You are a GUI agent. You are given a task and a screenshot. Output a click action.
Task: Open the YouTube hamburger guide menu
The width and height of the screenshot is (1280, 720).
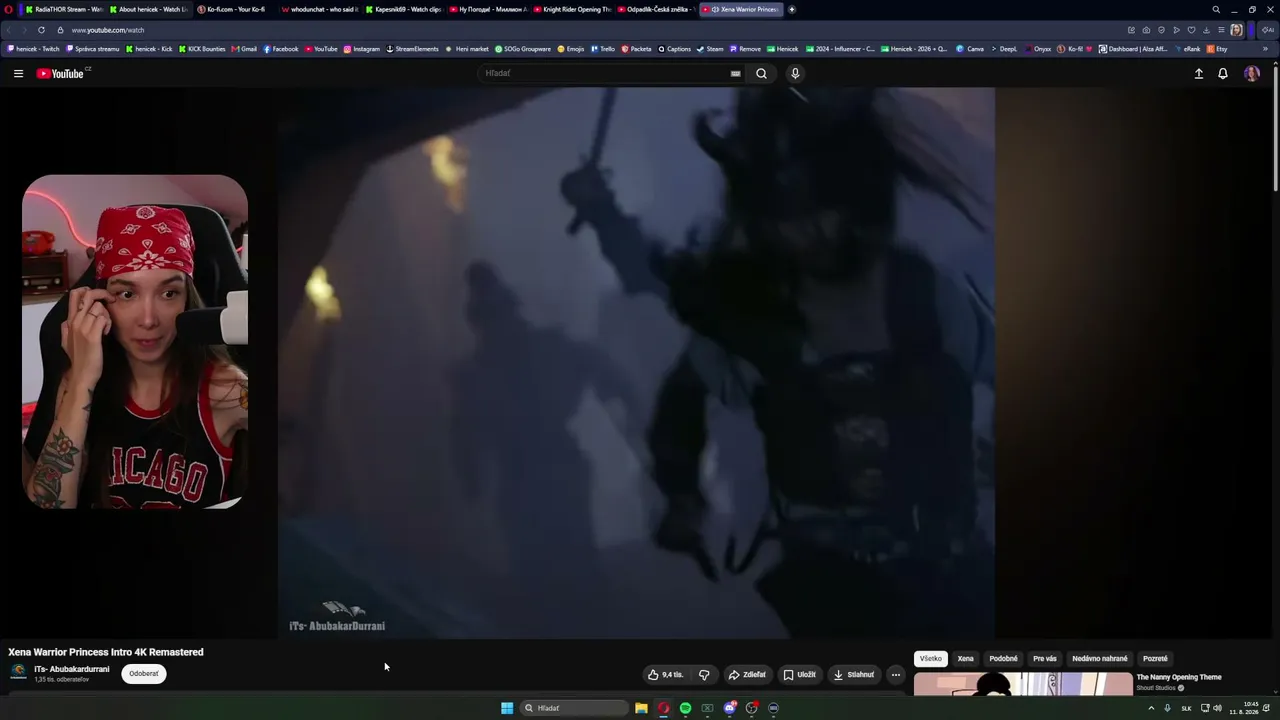click(18, 73)
